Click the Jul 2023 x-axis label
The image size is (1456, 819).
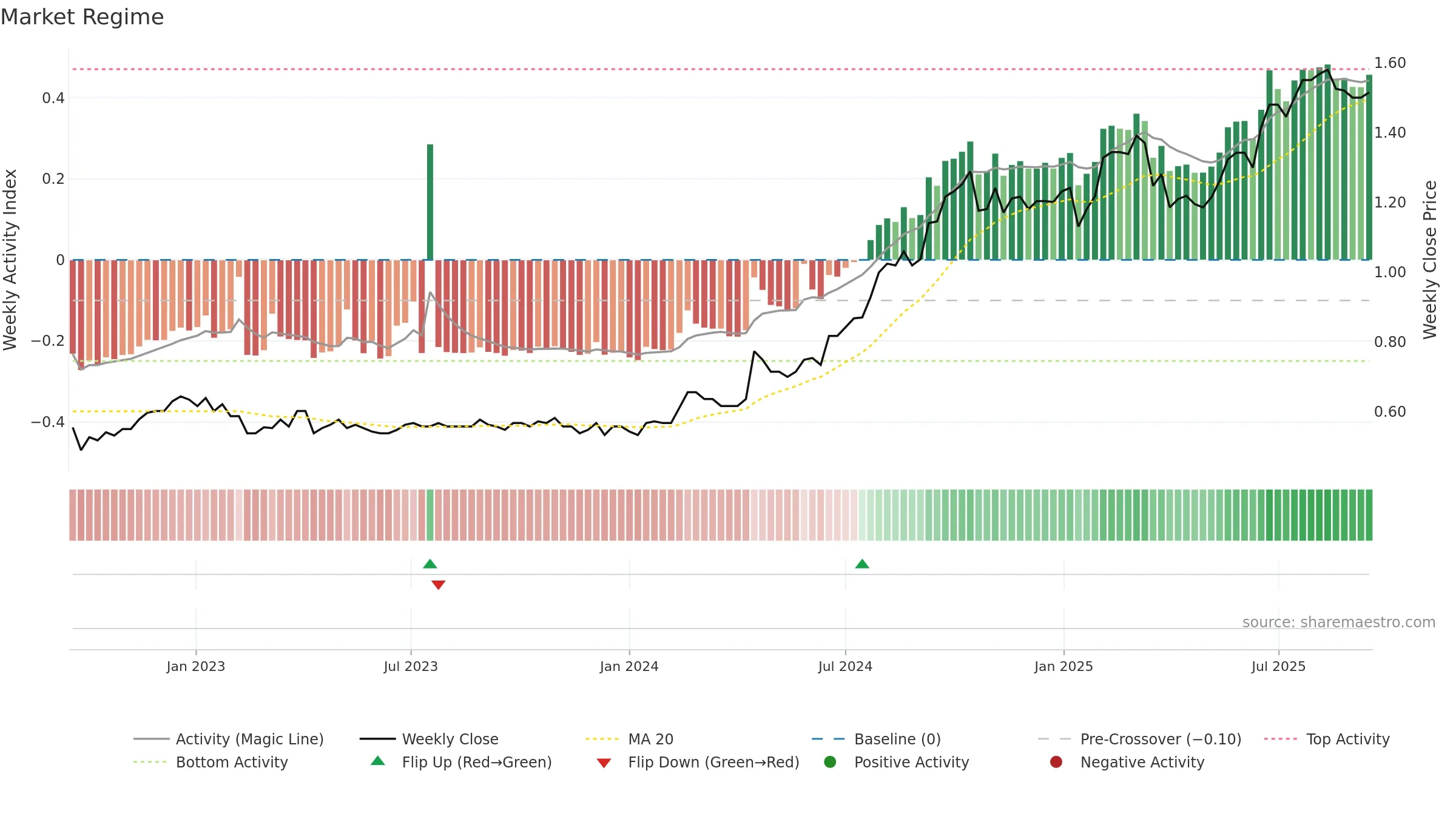pos(411,666)
